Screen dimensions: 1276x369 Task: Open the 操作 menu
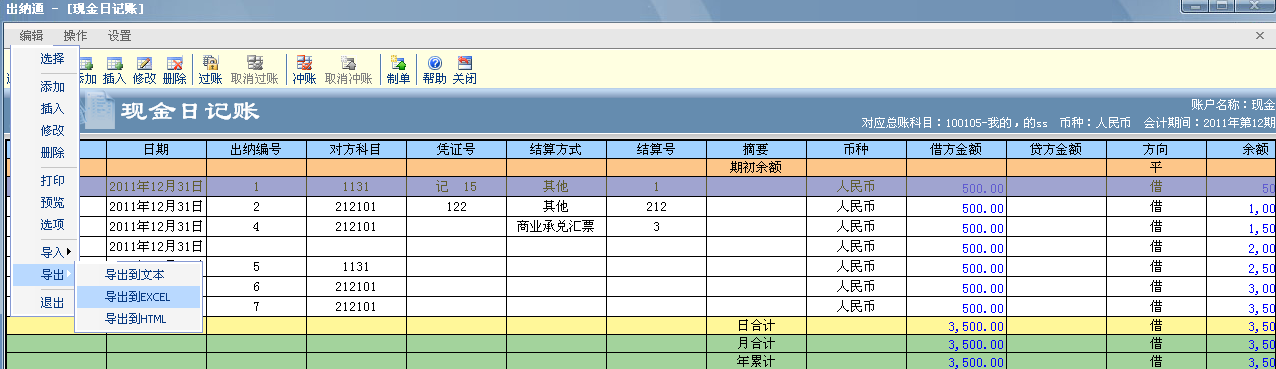click(x=75, y=36)
